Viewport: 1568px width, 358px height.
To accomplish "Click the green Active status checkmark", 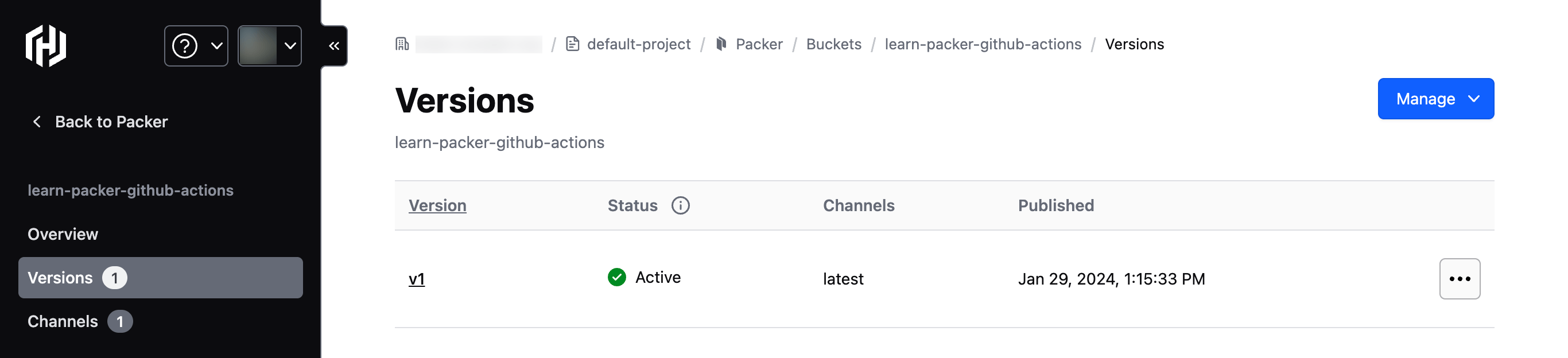I will pyautogui.click(x=615, y=278).
